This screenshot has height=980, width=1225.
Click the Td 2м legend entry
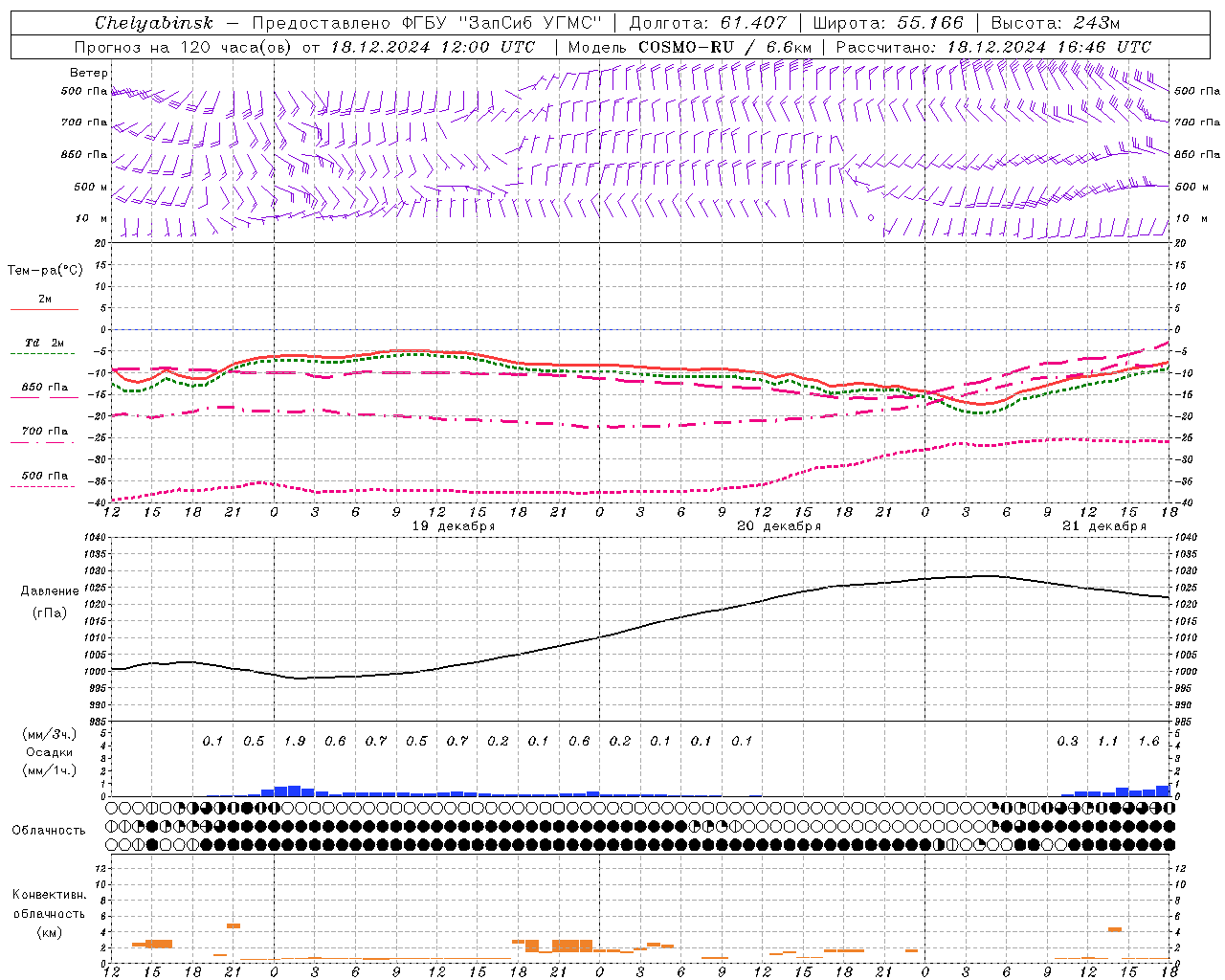pyautogui.click(x=44, y=343)
